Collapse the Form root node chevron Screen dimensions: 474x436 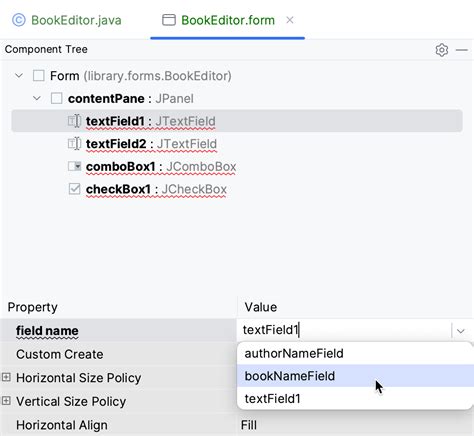point(19,76)
